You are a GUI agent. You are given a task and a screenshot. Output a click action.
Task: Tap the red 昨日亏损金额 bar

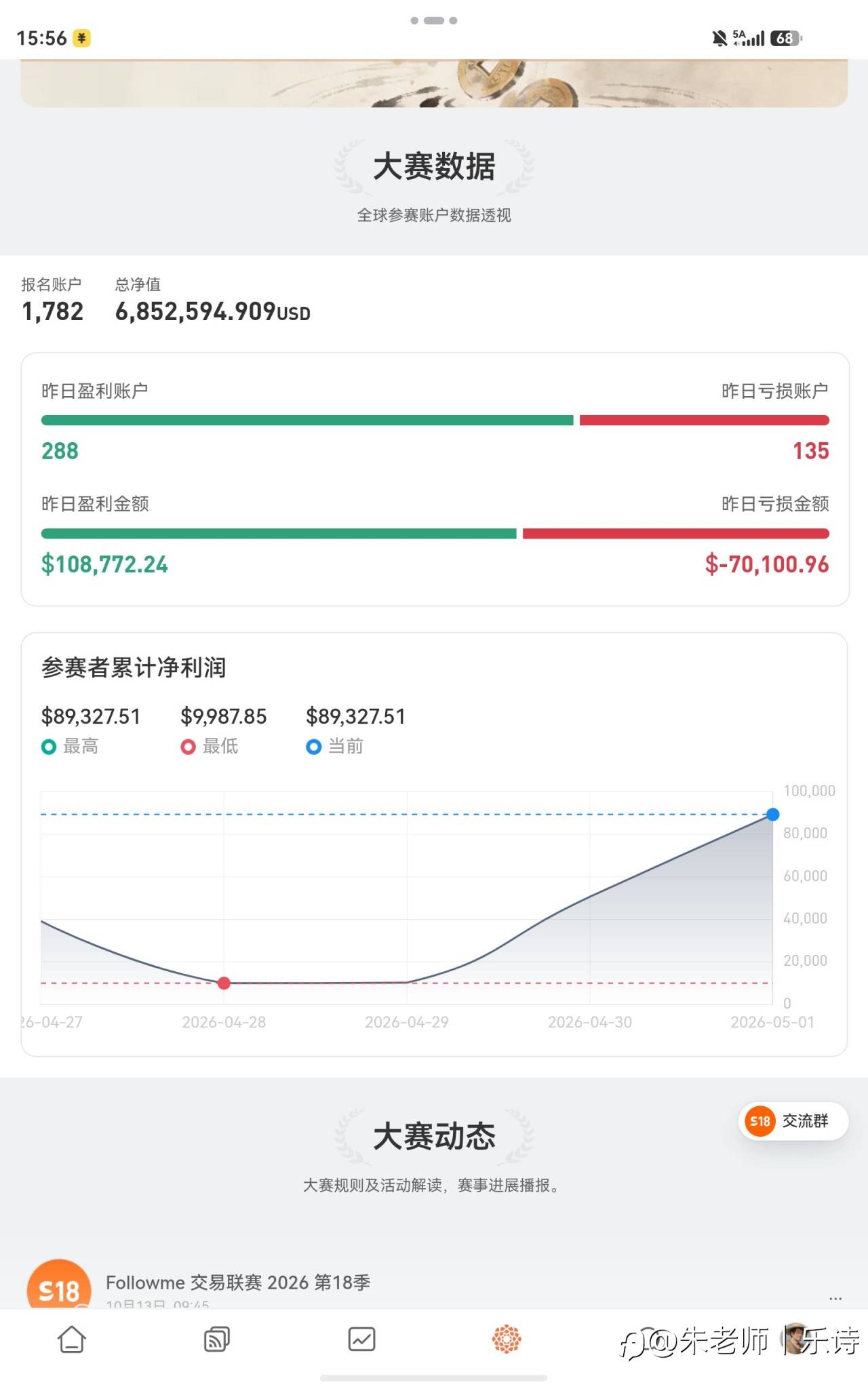[676, 534]
